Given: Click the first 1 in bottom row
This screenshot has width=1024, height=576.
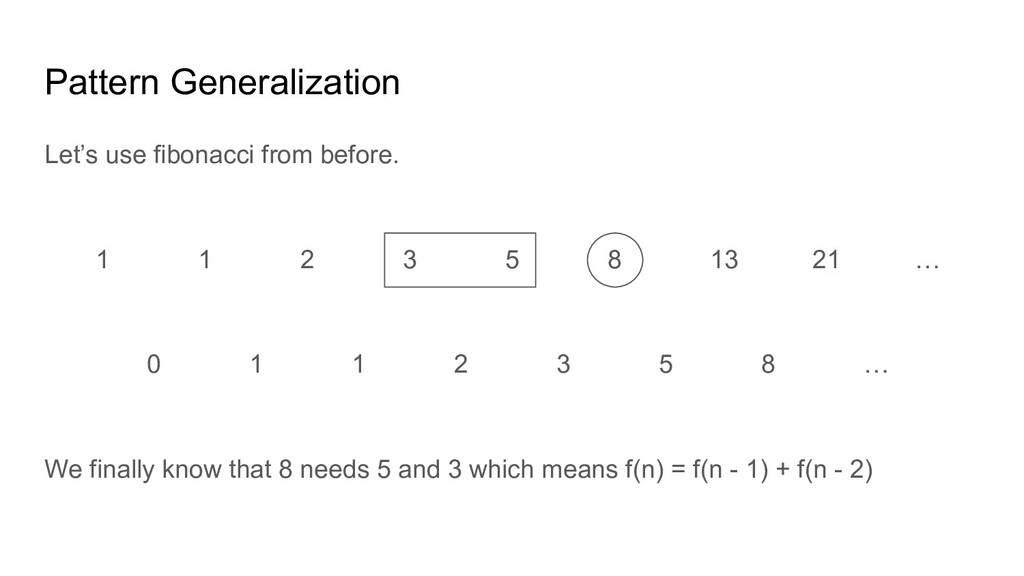Looking at the screenshot, I should coord(256,364).
